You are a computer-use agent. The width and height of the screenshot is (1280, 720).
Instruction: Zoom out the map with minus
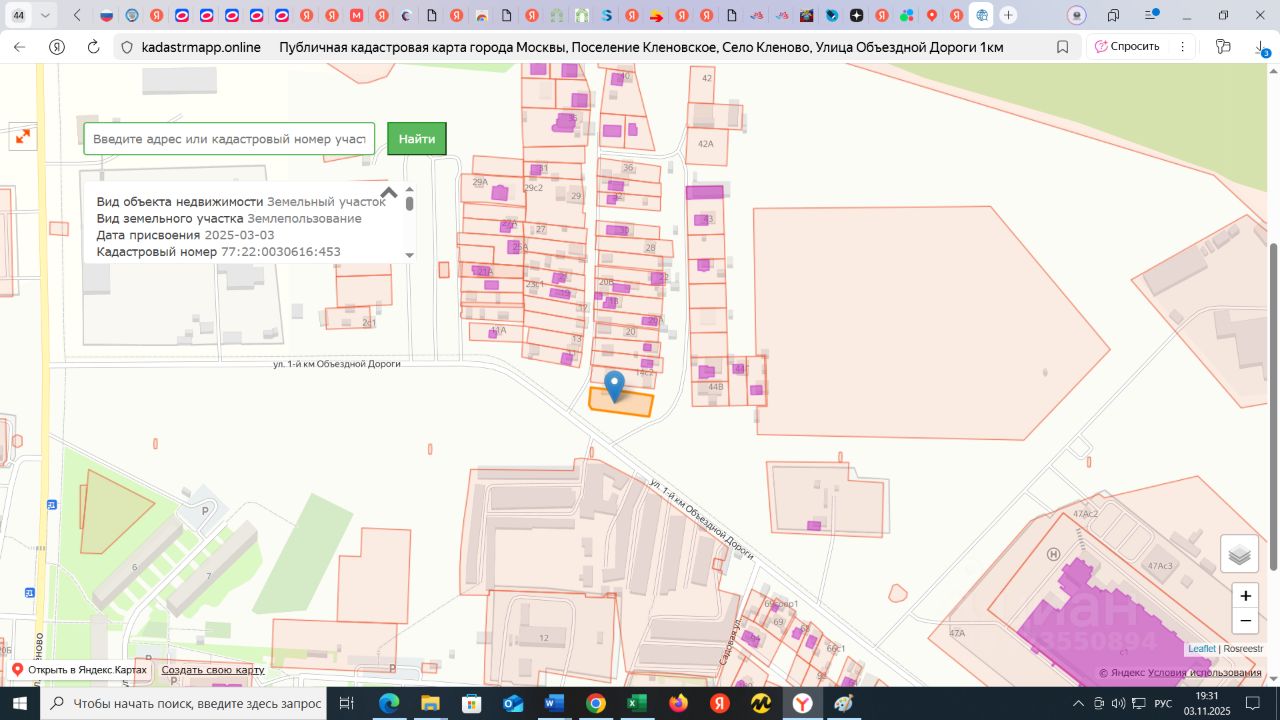coord(1245,621)
